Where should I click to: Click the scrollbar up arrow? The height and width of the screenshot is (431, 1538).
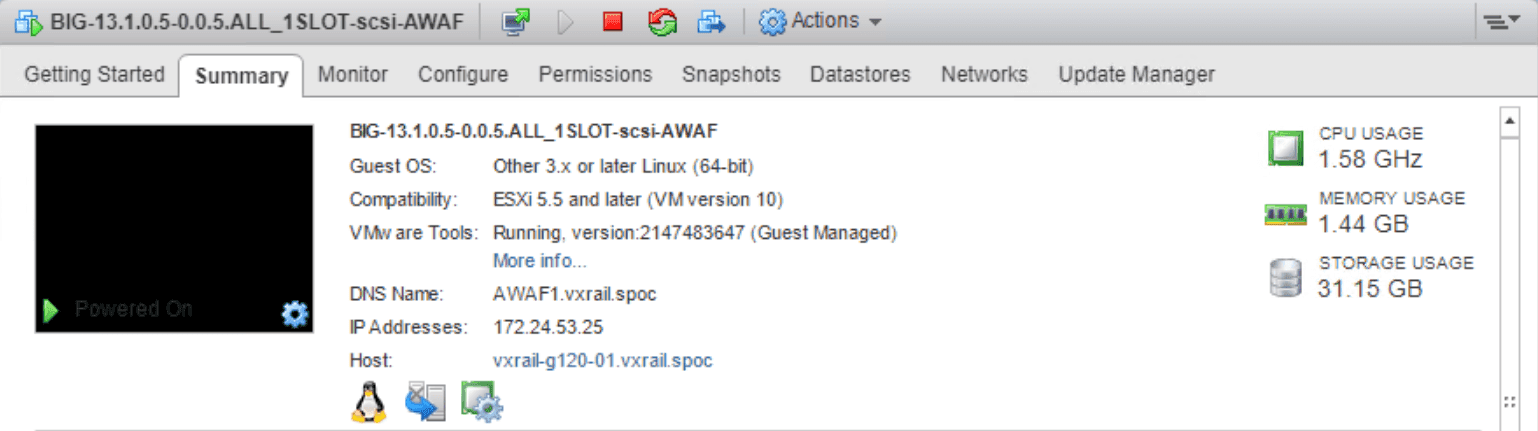tap(1511, 122)
